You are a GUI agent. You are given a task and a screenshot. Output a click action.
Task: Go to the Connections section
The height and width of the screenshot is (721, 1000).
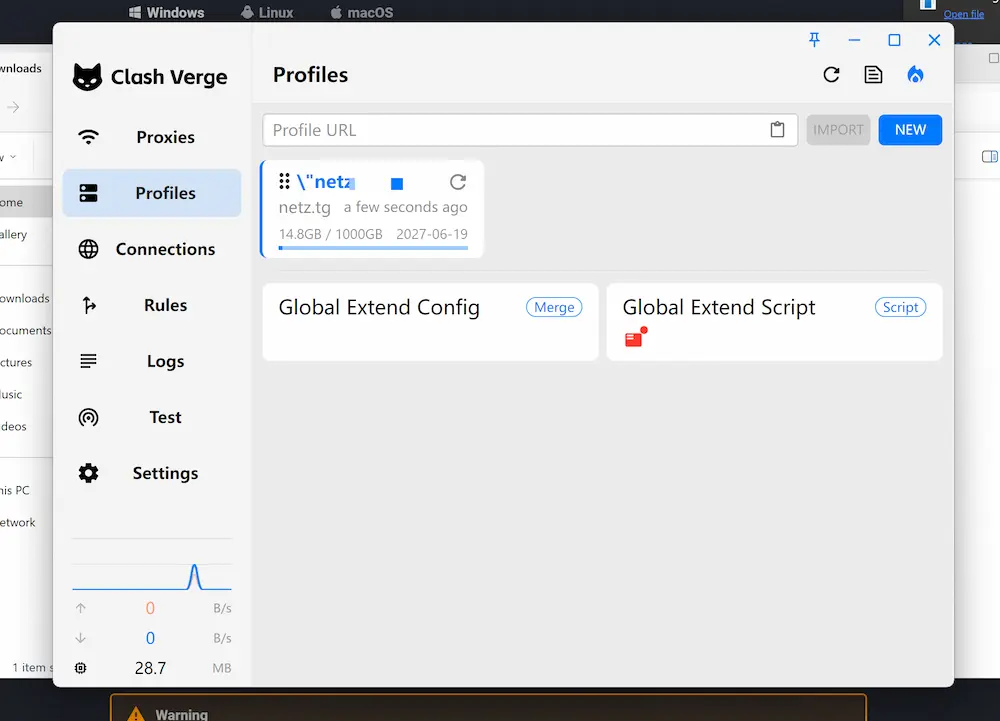(152, 250)
